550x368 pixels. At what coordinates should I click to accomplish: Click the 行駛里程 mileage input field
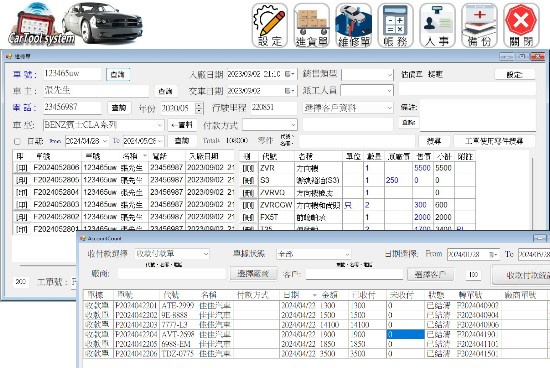point(274,108)
